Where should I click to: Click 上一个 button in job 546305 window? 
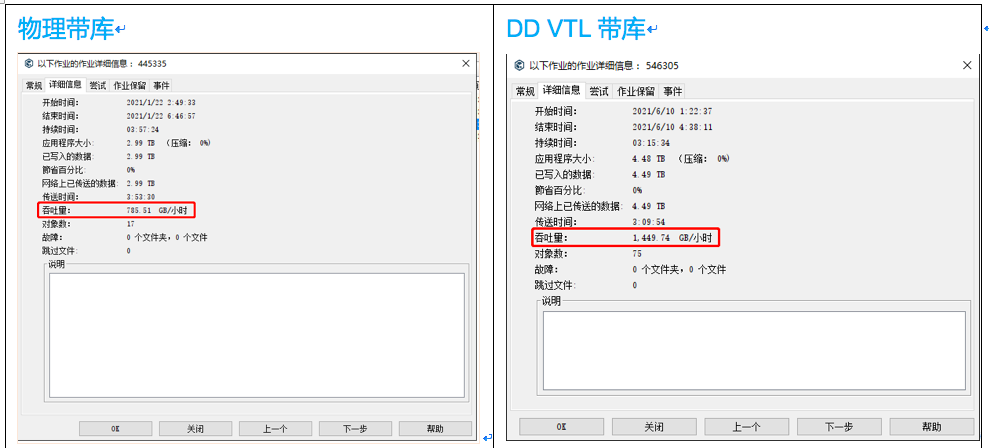point(746,427)
